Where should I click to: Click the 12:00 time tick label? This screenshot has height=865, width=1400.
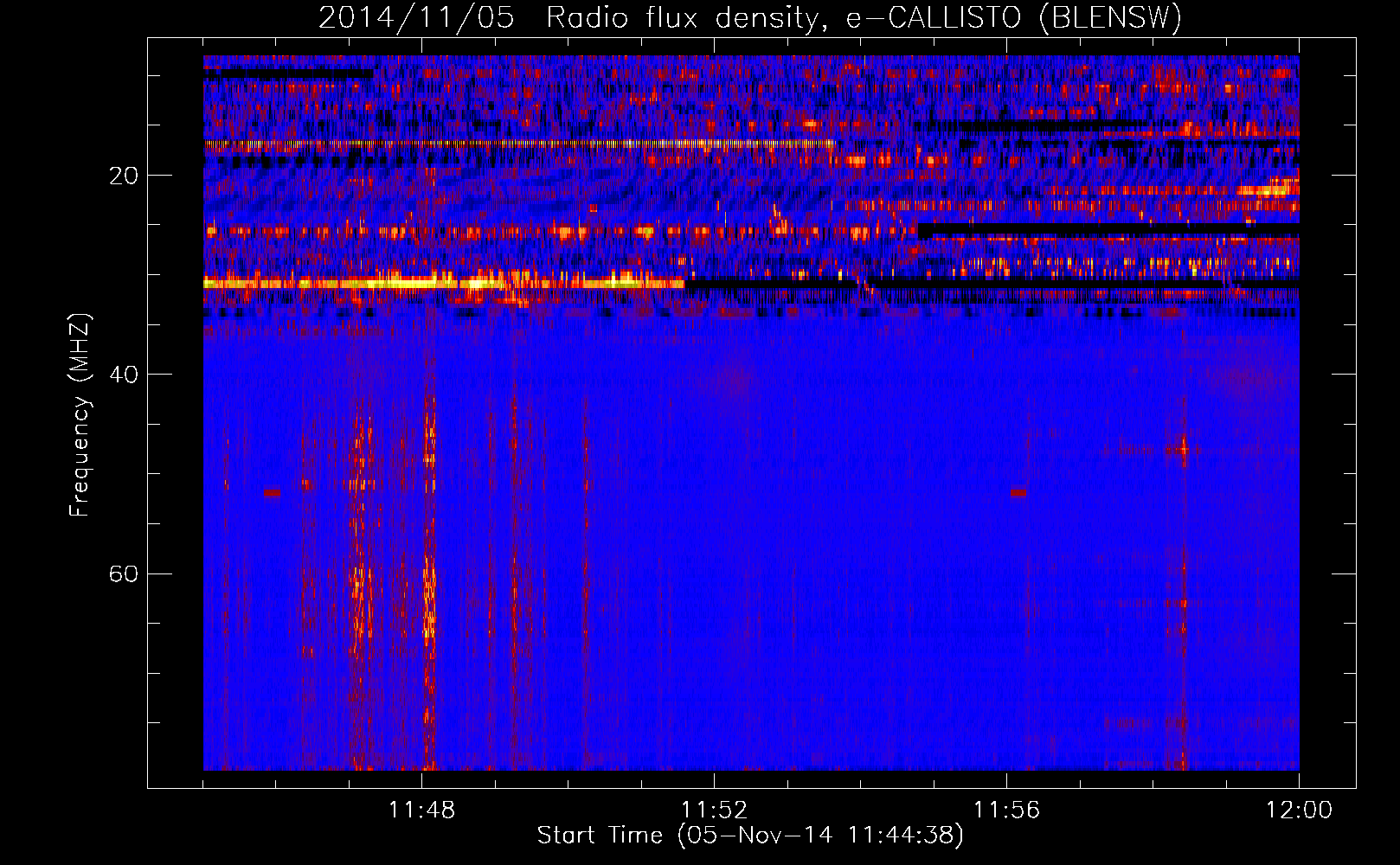coord(1299,811)
